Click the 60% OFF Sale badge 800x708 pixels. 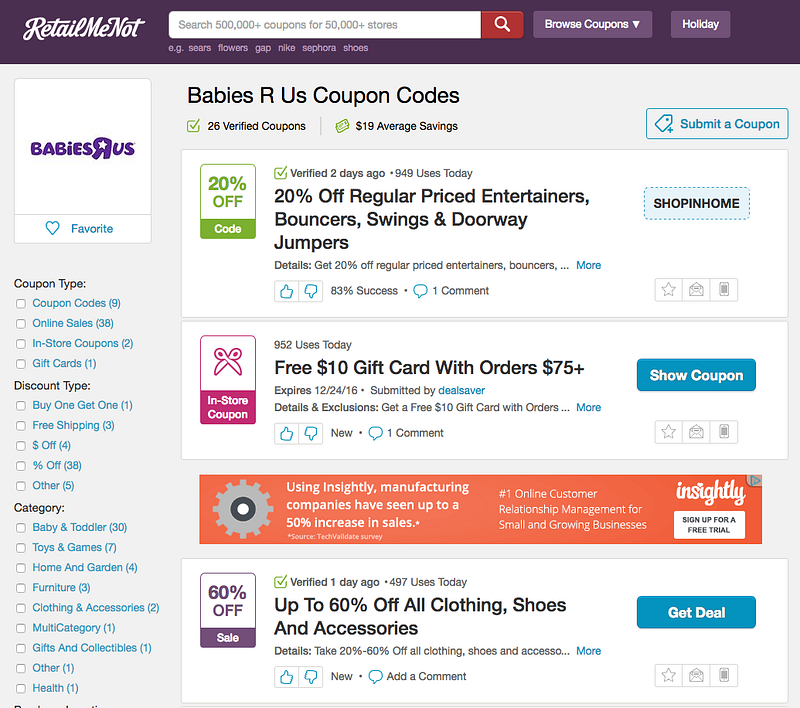[x=228, y=610]
